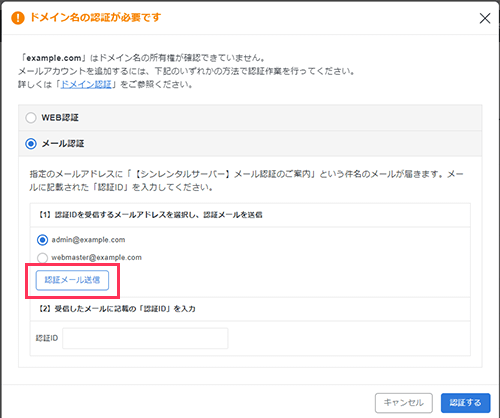
Task: Click the step 【2】 heading text
Action: point(117,309)
